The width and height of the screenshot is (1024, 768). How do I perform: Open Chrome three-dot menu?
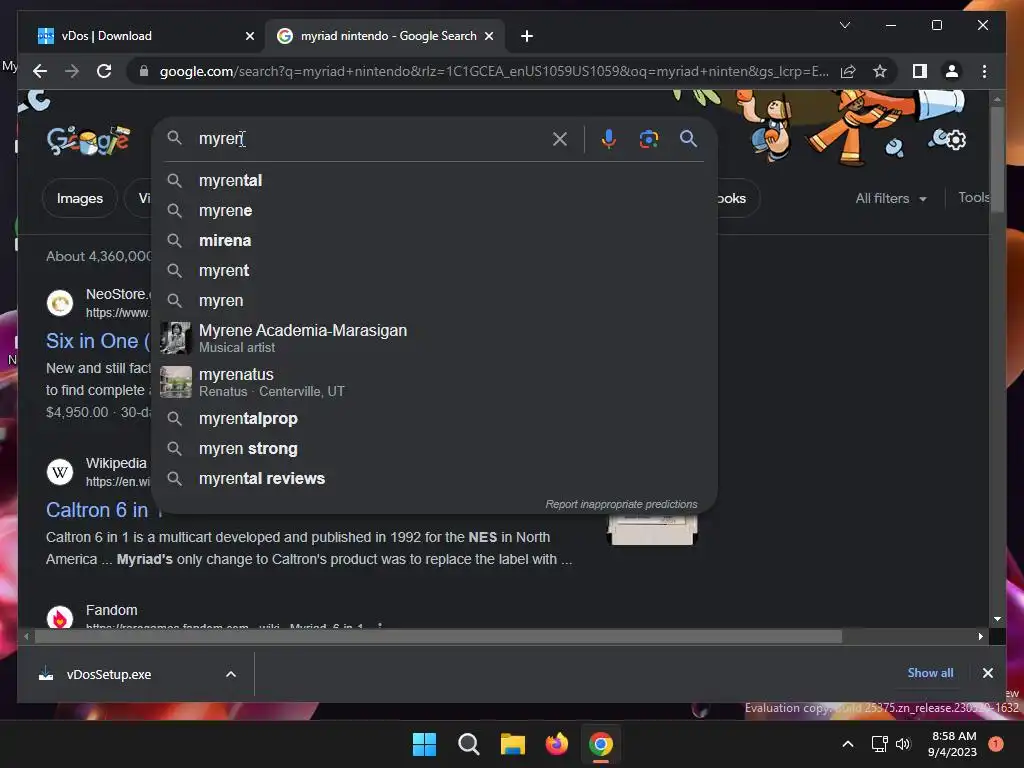[984, 71]
